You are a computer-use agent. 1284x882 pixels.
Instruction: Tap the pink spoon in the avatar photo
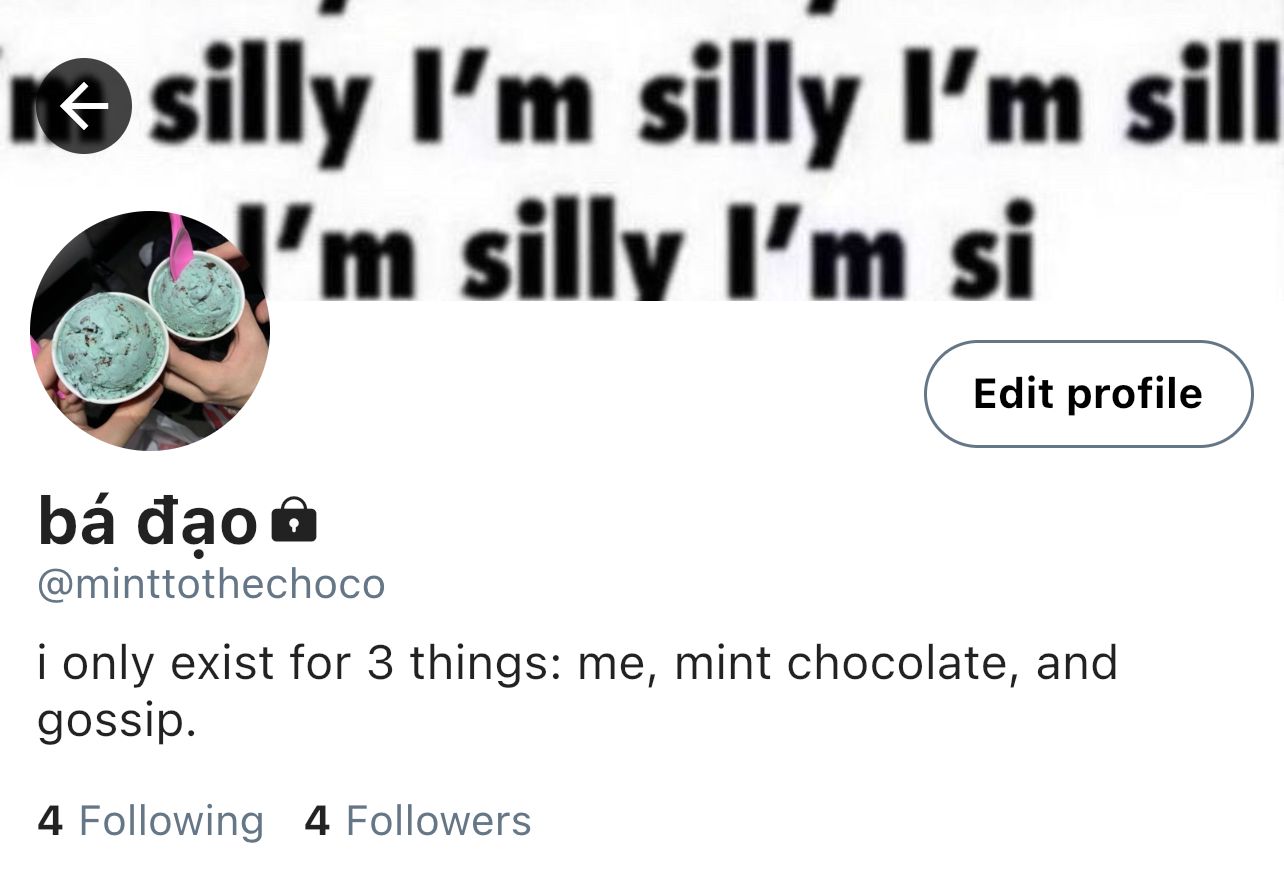180,246
